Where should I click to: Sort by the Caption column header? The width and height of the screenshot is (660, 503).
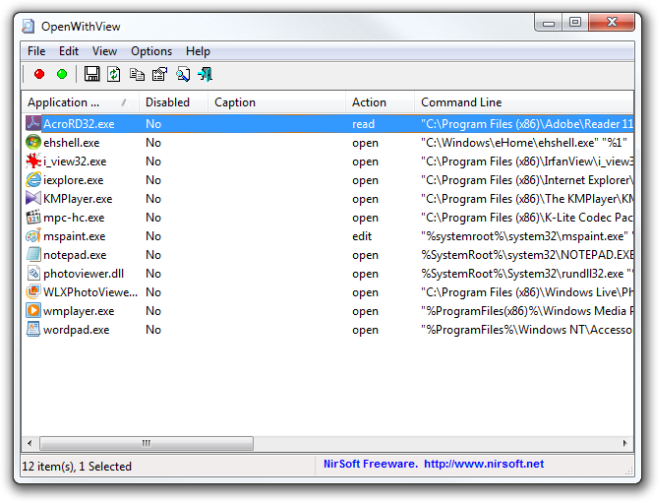point(277,102)
